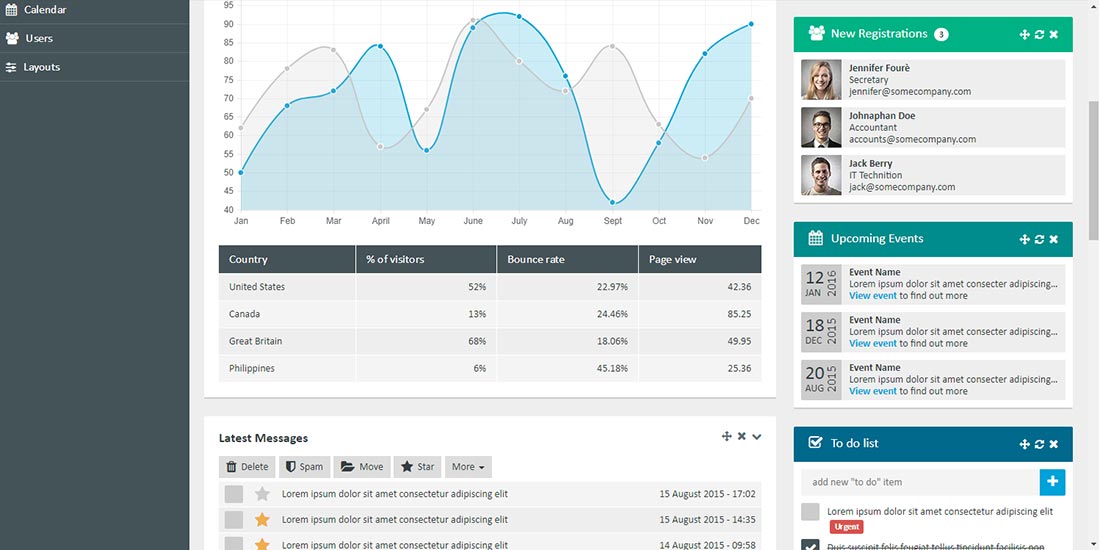Click the blue July data point
The width and height of the screenshot is (1100, 550).
pyautogui.click(x=519, y=16)
